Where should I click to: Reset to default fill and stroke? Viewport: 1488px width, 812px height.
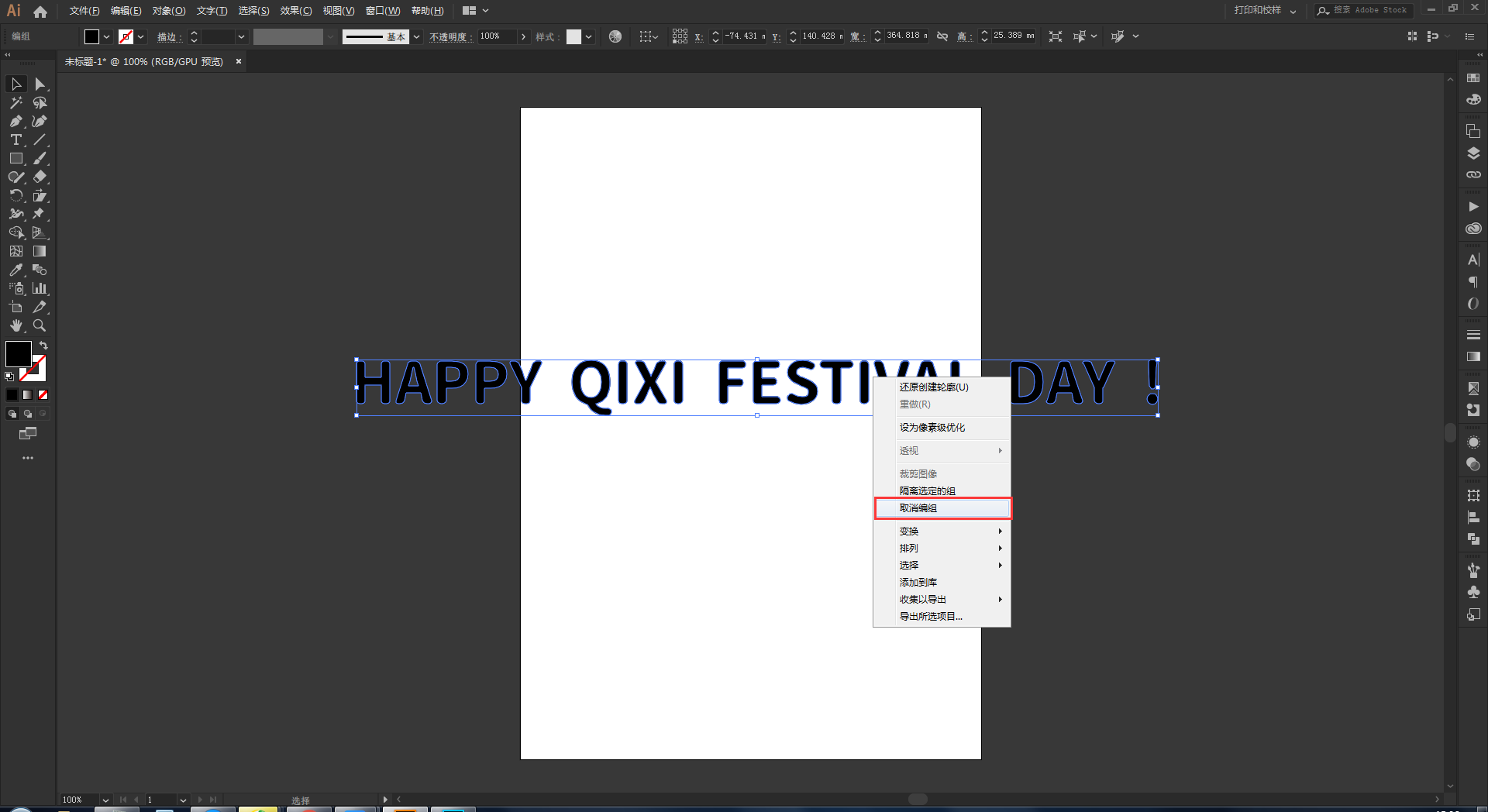coord(9,377)
